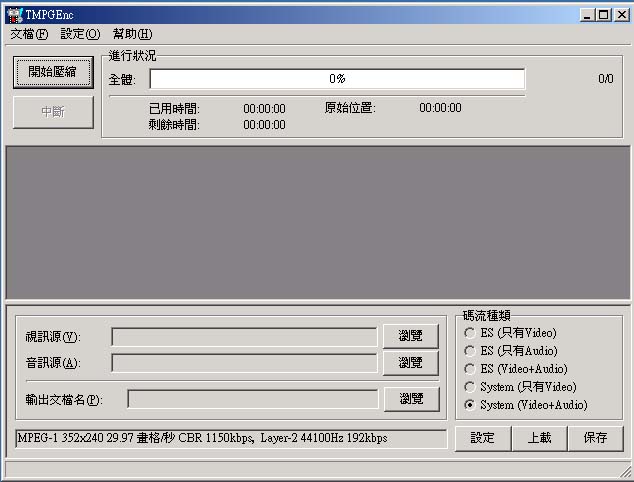This screenshot has height=482, width=634.
Task: Click the 0/0 counter text
Action: click(x=606, y=78)
